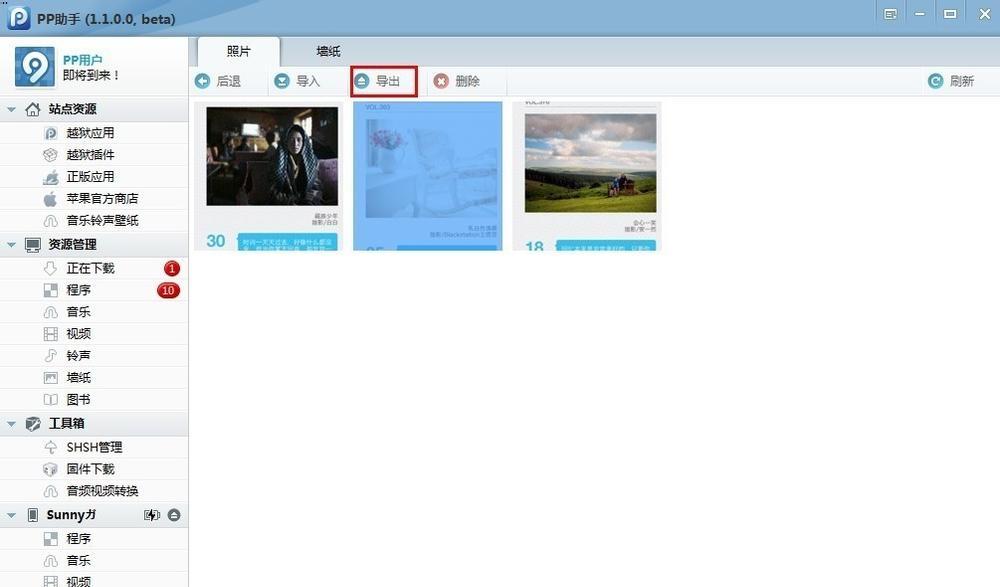
Task: Click the 图书 label in the sidebar
Action: pyautogui.click(x=78, y=399)
